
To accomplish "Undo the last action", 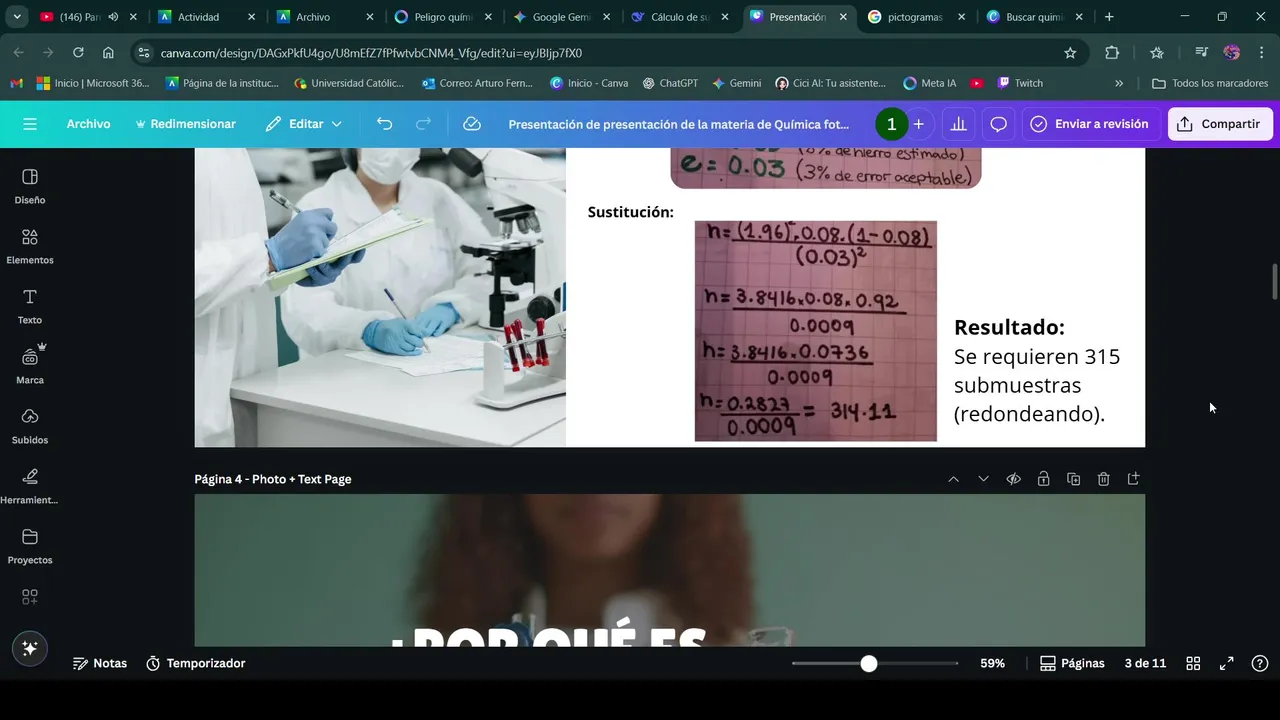I will click(384, 124).
